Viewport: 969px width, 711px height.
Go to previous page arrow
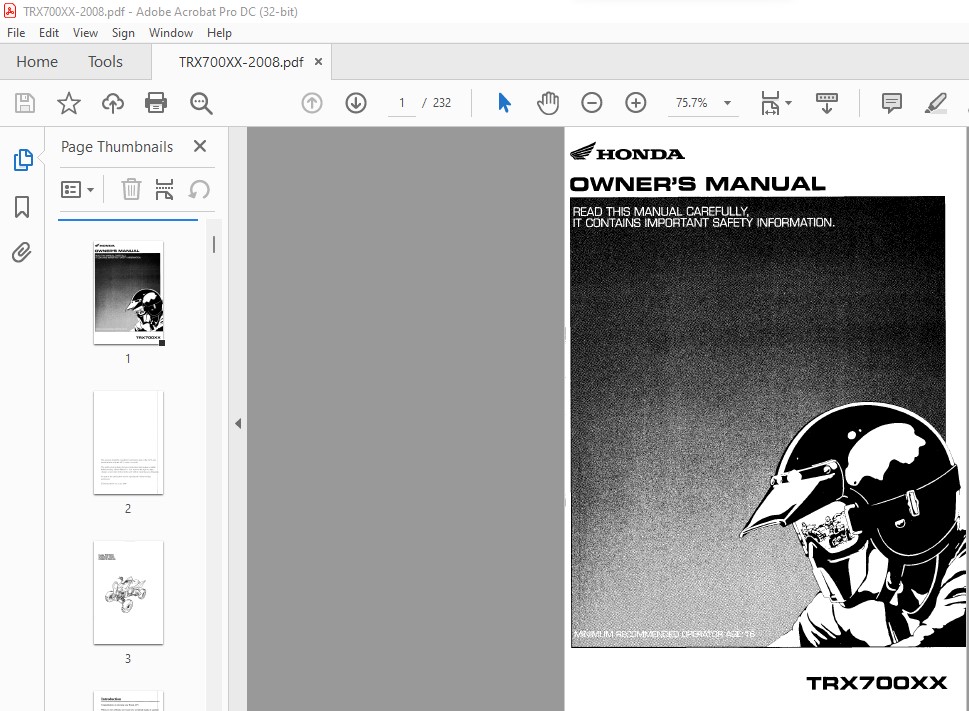(x=312, y=103)
